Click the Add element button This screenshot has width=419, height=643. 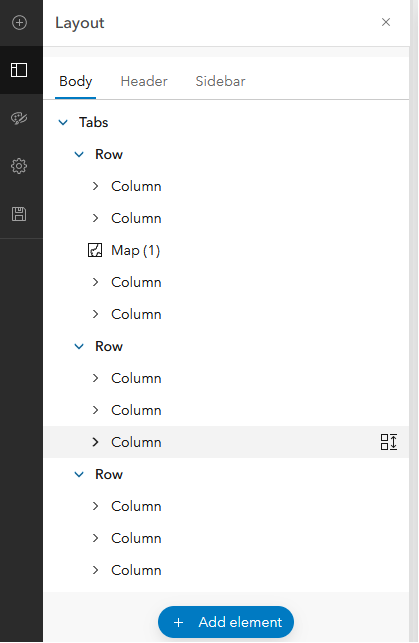coord(226,622)
